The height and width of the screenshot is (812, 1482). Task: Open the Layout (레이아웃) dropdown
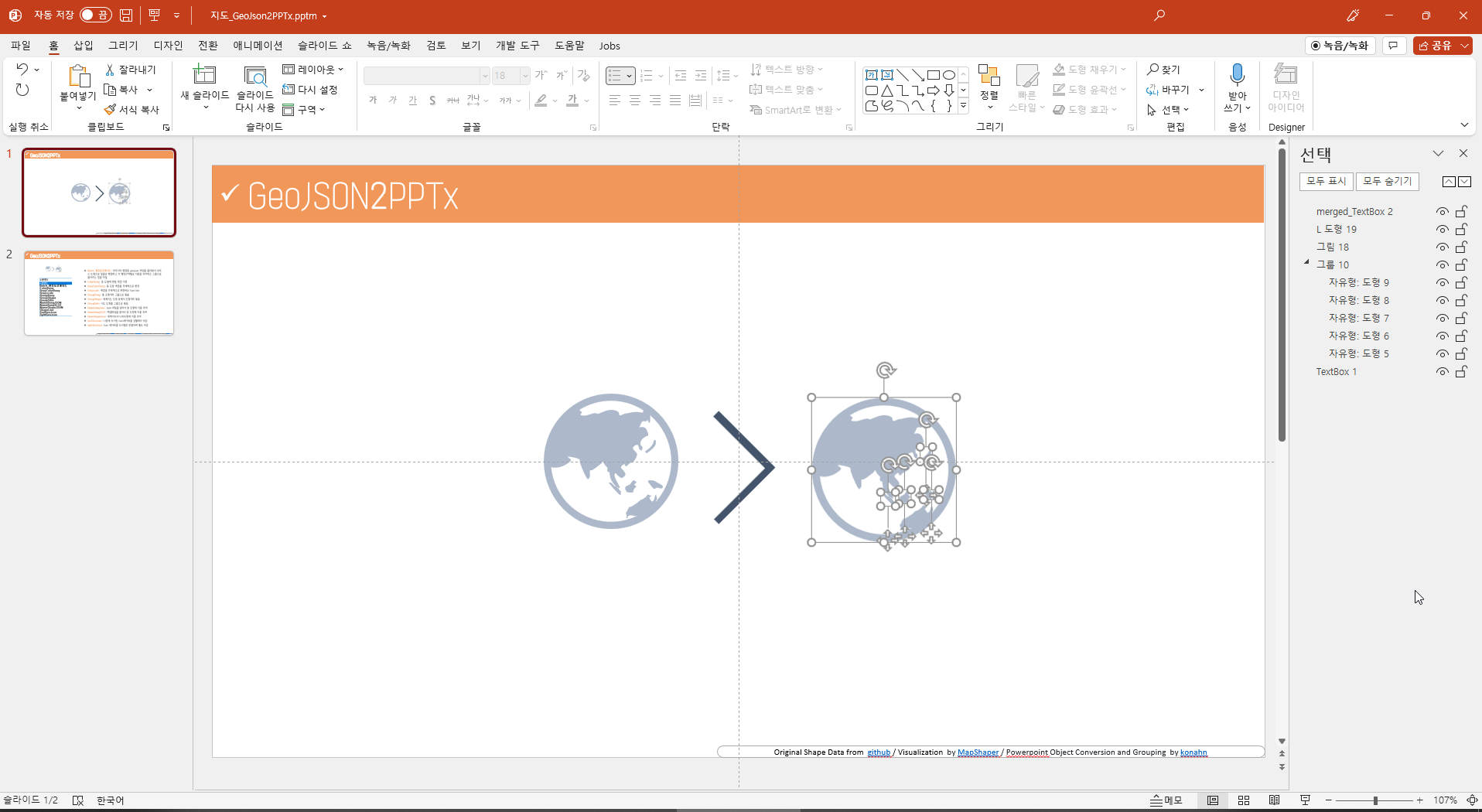(x=313, y=70)
